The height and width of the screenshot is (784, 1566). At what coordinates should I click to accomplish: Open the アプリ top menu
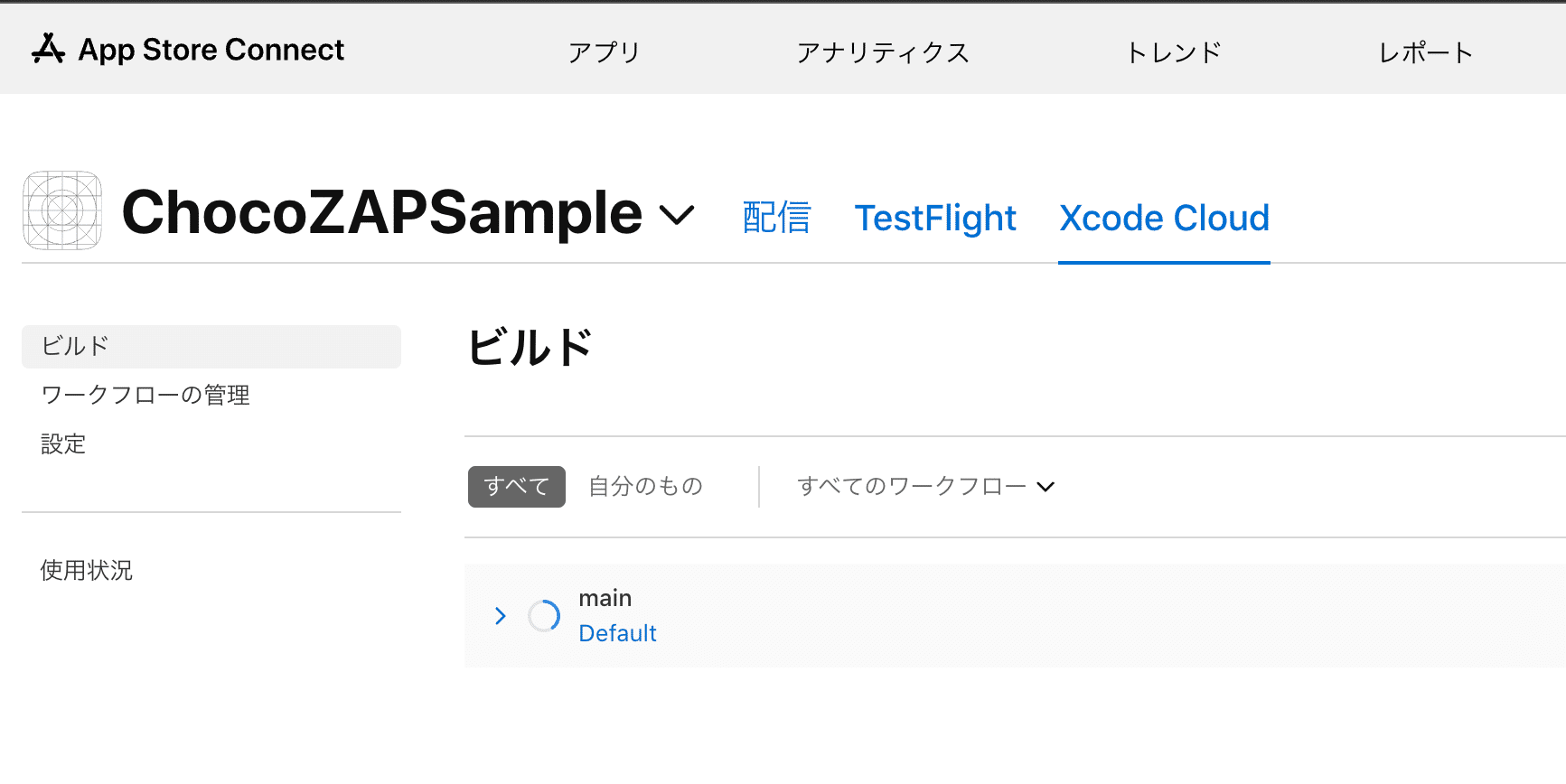point(604,52)
